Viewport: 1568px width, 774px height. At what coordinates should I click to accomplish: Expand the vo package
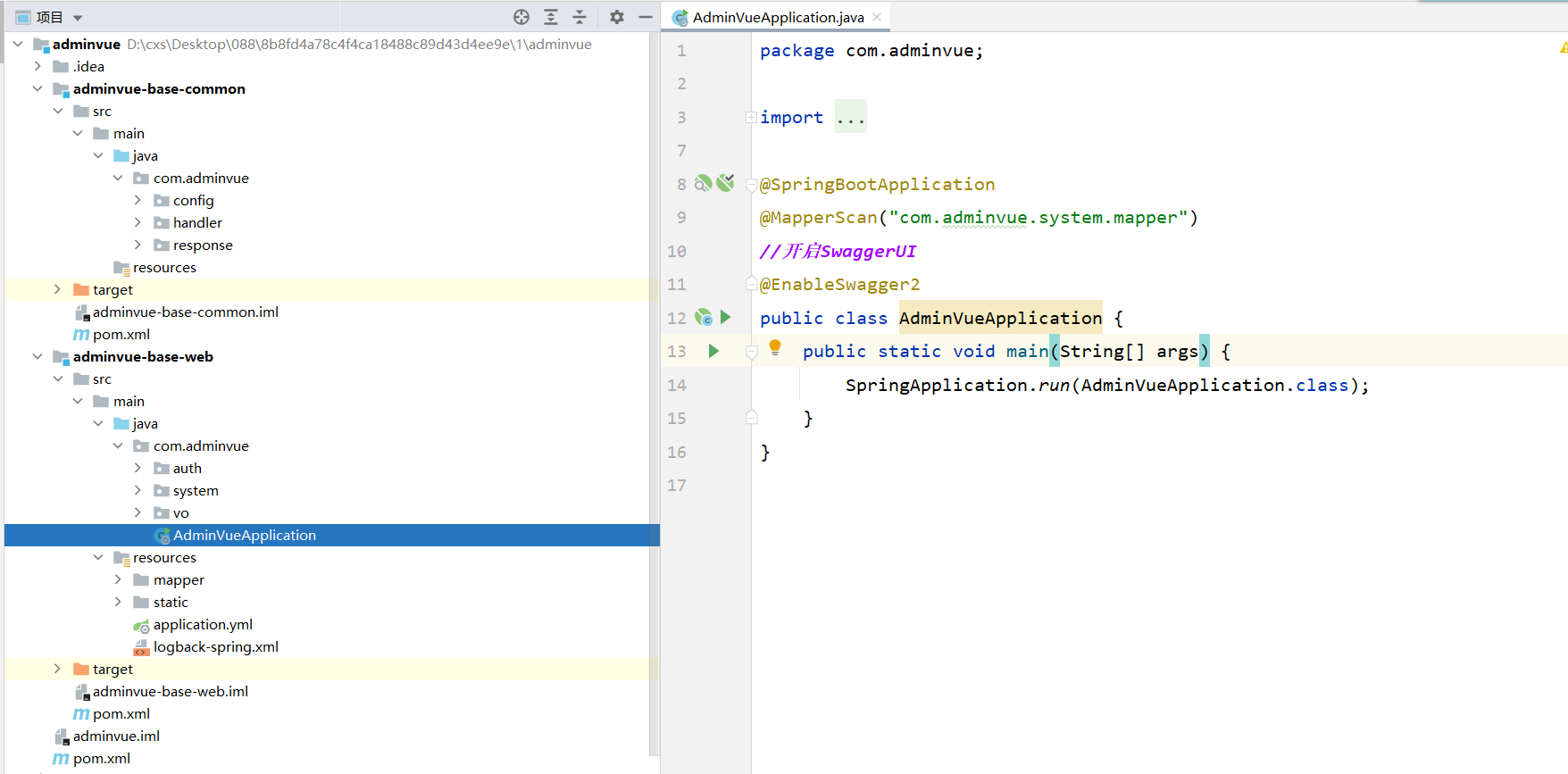click(138, 512)
